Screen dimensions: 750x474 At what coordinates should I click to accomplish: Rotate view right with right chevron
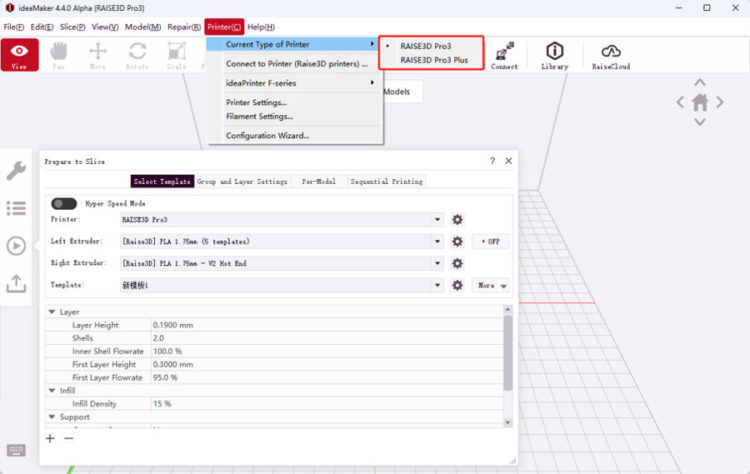pyautogui.click(x=719, y=102)
